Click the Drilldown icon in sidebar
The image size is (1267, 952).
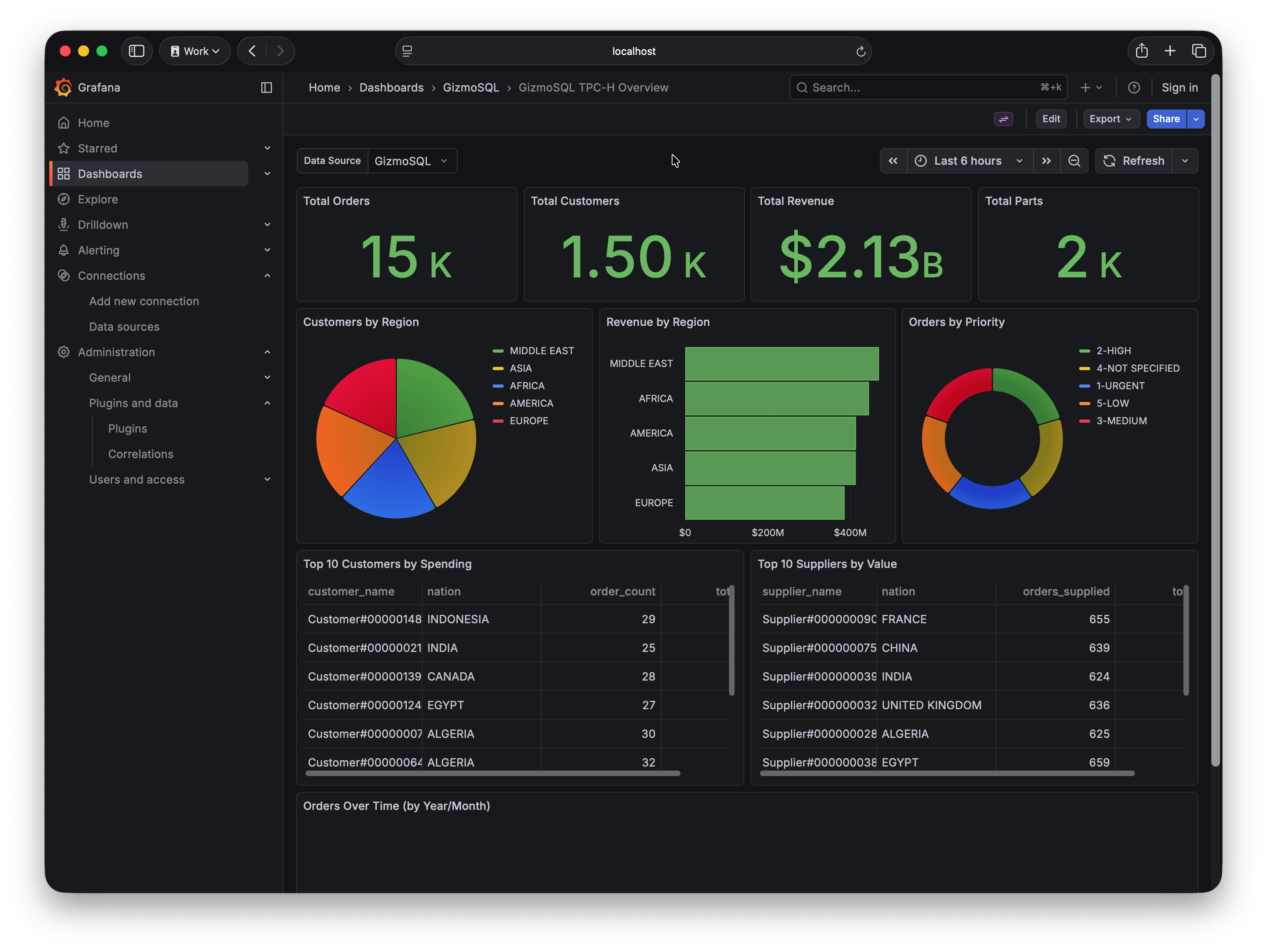[x=64, y=225]
